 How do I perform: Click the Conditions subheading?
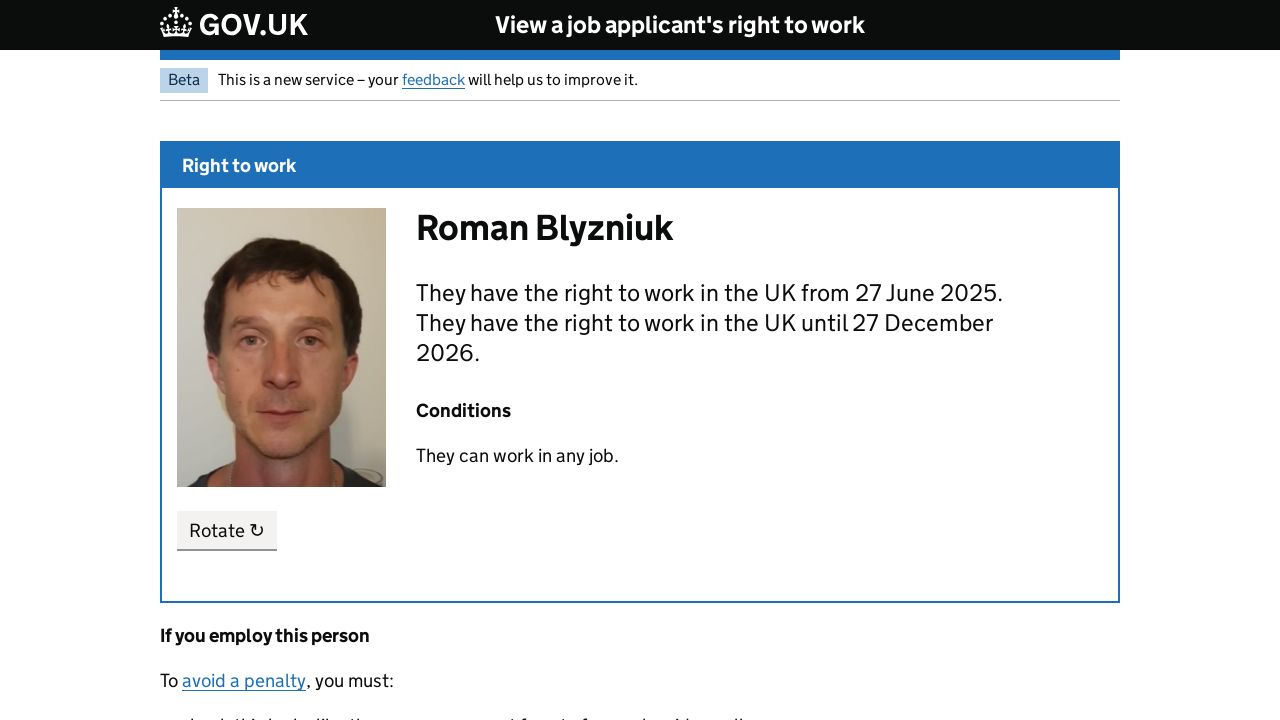pyautogui.click(x=463, y=411)
